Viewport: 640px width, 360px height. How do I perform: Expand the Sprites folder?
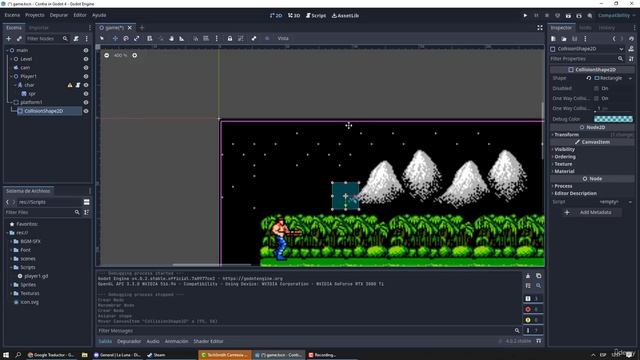(11, 284)
